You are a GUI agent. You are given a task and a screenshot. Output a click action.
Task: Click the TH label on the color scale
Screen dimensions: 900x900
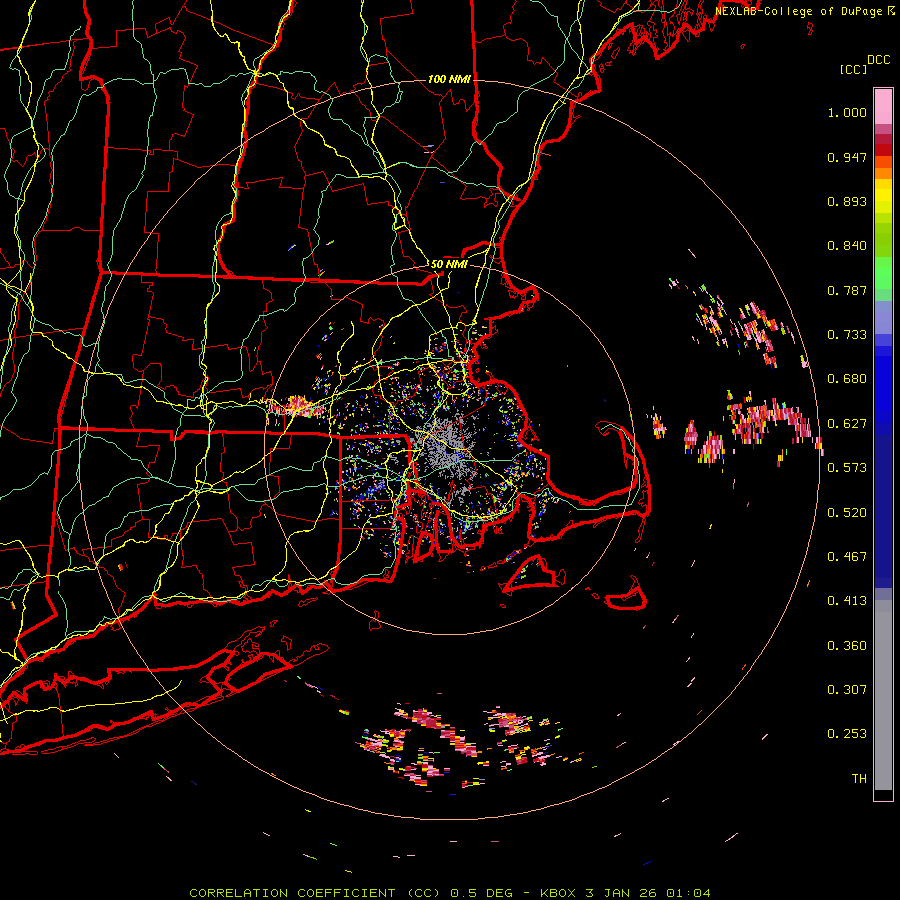pos(859,779)
